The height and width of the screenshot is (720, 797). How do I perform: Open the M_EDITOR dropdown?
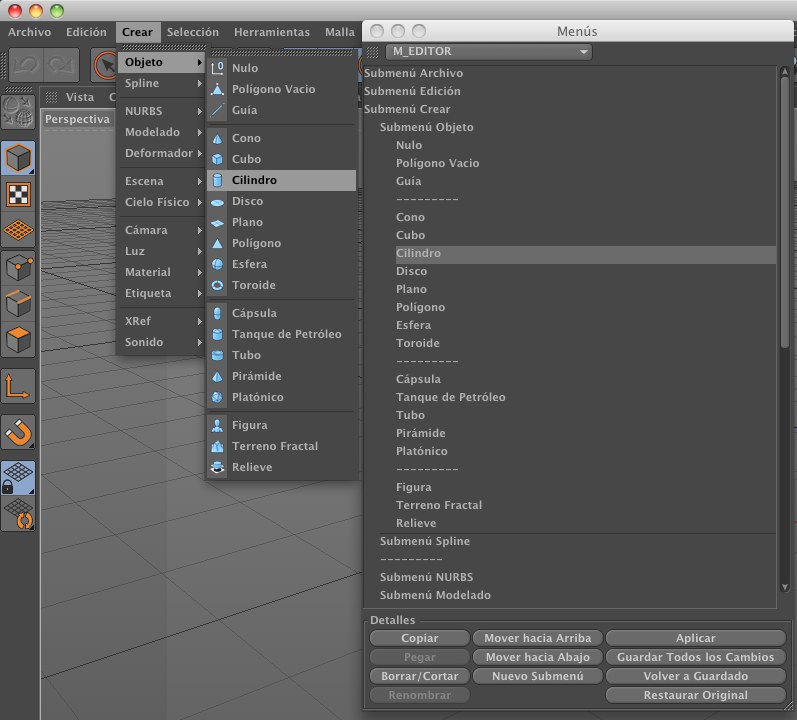pyautogui.click(x=488, y=52)
